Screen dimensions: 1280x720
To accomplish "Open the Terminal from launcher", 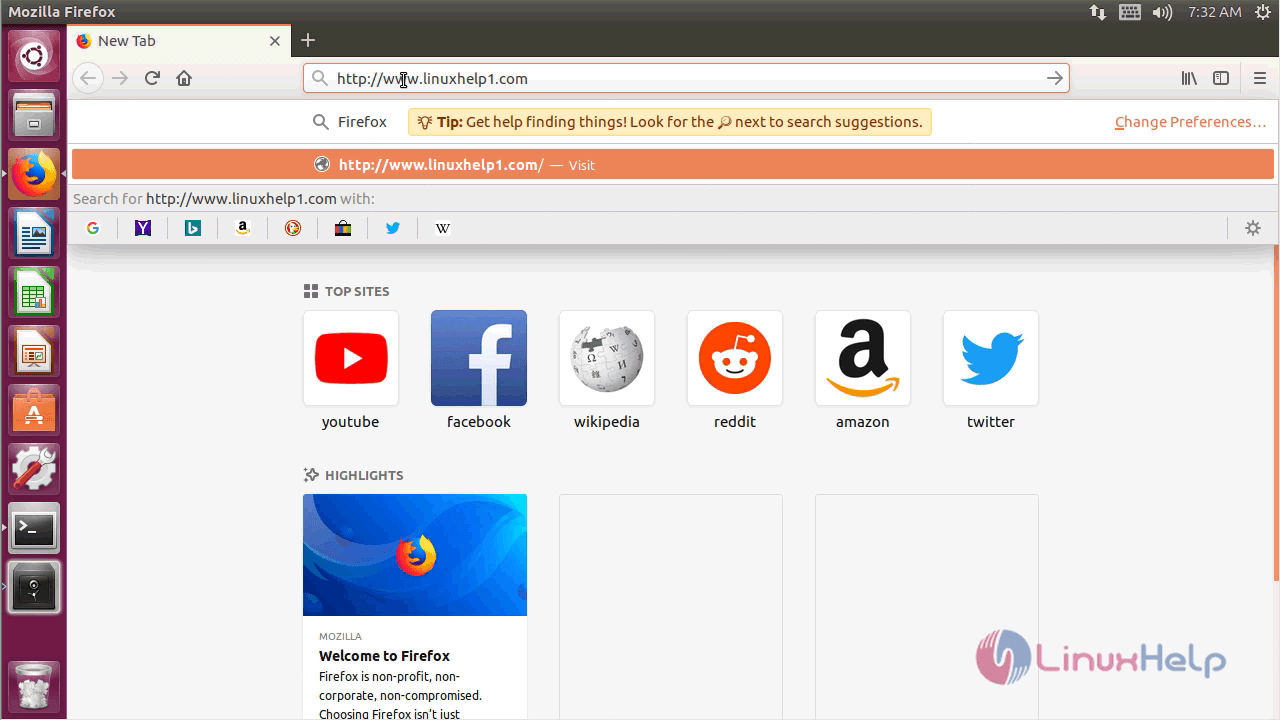I will point(34,528).
